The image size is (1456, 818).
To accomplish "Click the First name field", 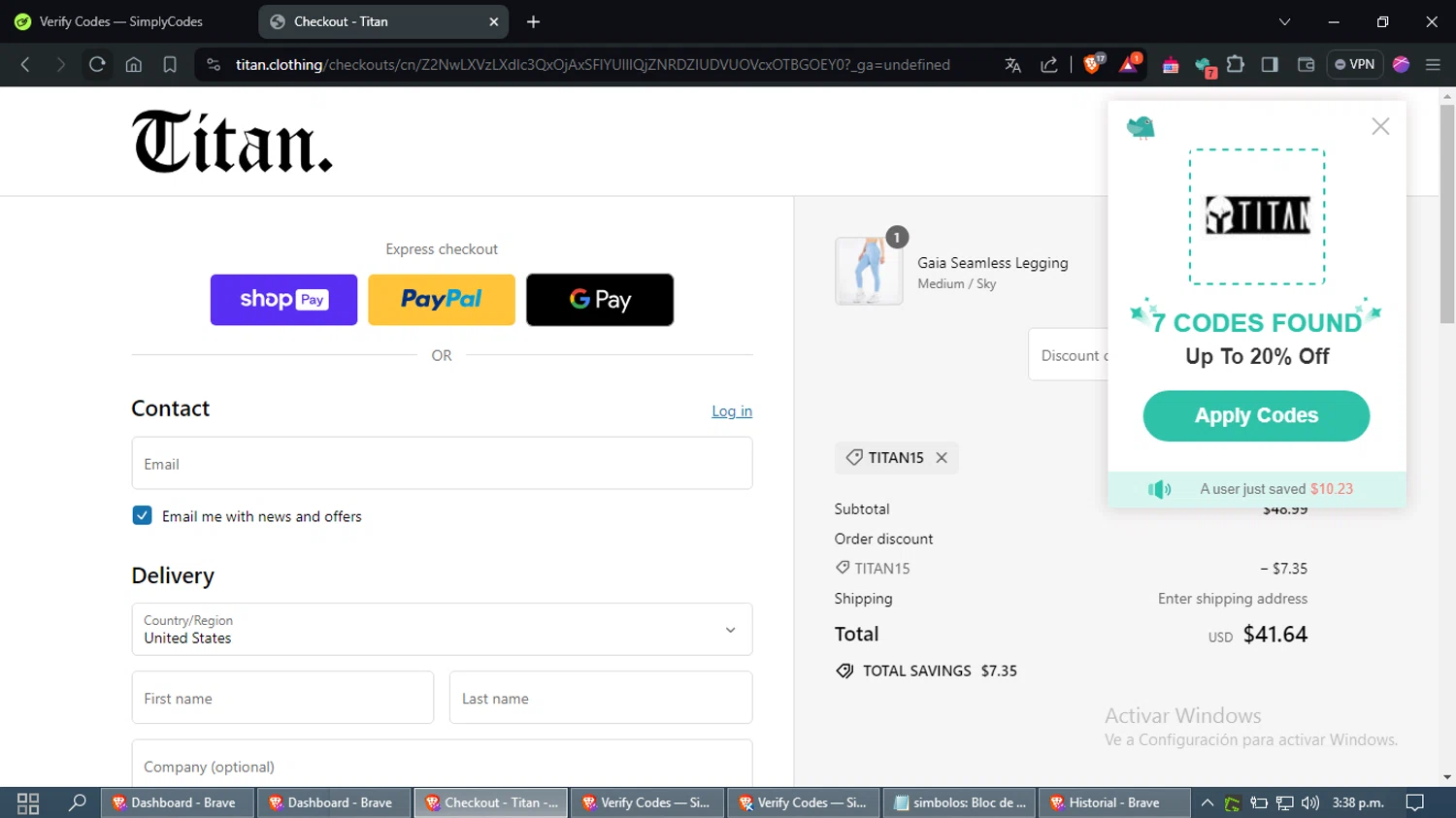I will pos(282,698).
